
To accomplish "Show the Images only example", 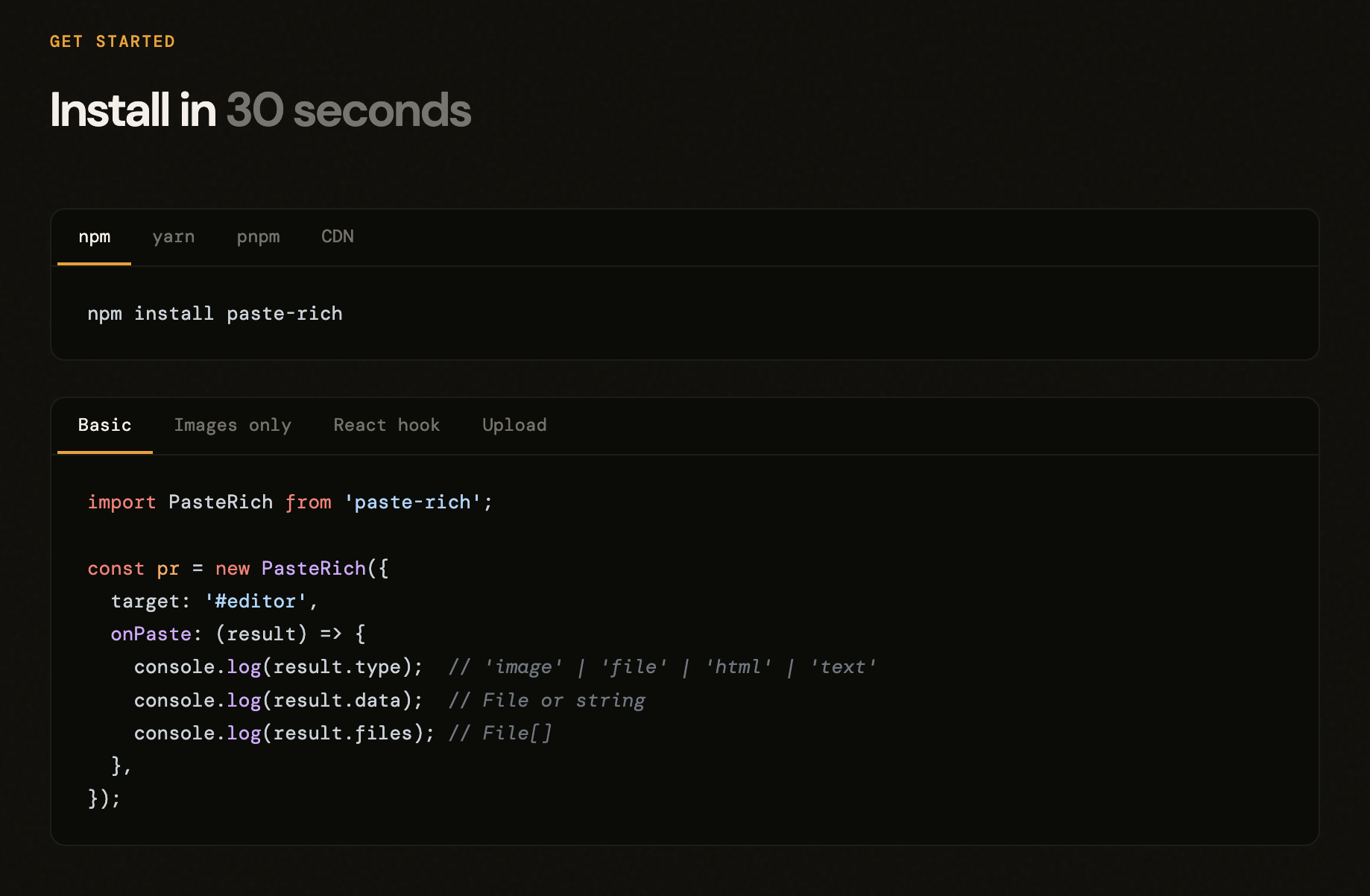I will point(233,426).
